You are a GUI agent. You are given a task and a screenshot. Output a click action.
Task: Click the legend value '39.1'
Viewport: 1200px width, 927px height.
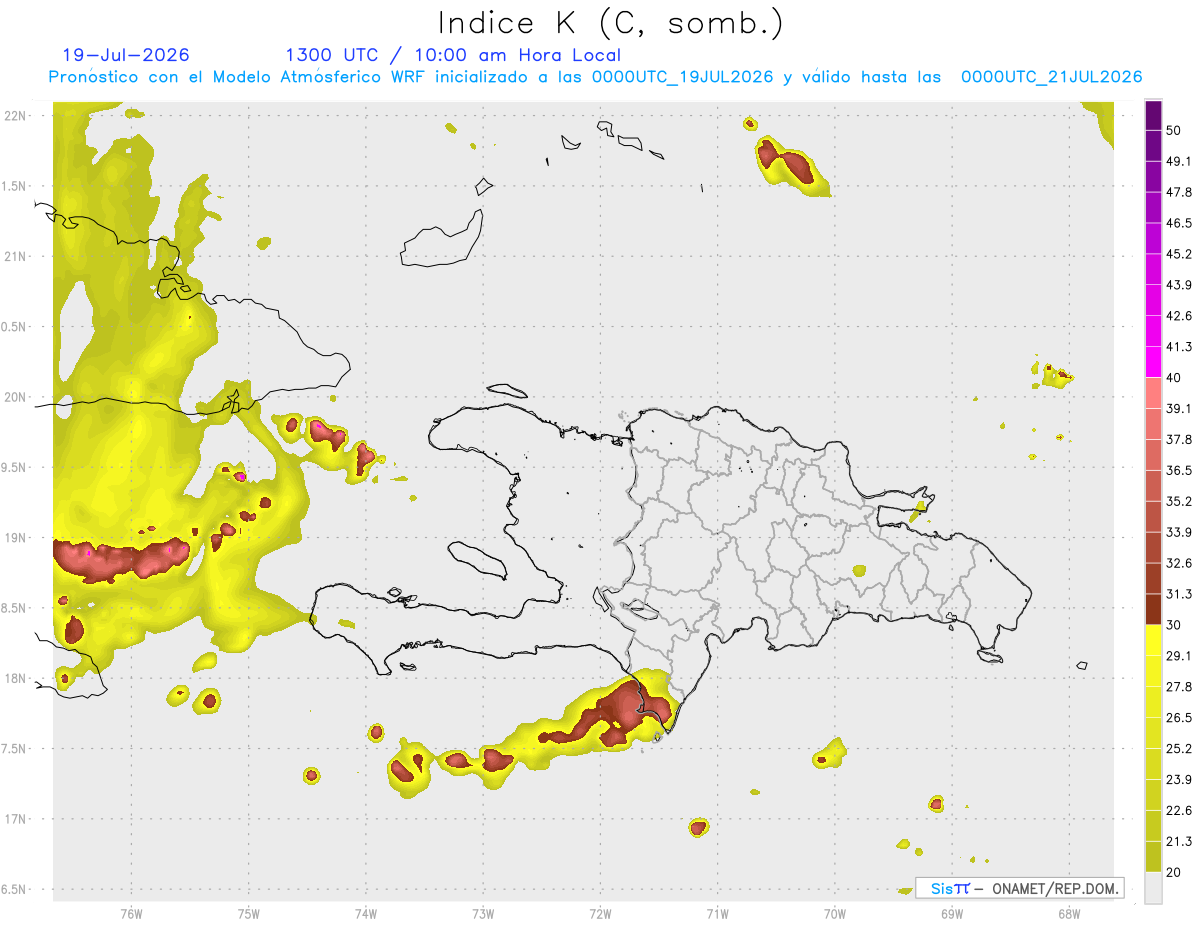click(x=1179, y=408)
